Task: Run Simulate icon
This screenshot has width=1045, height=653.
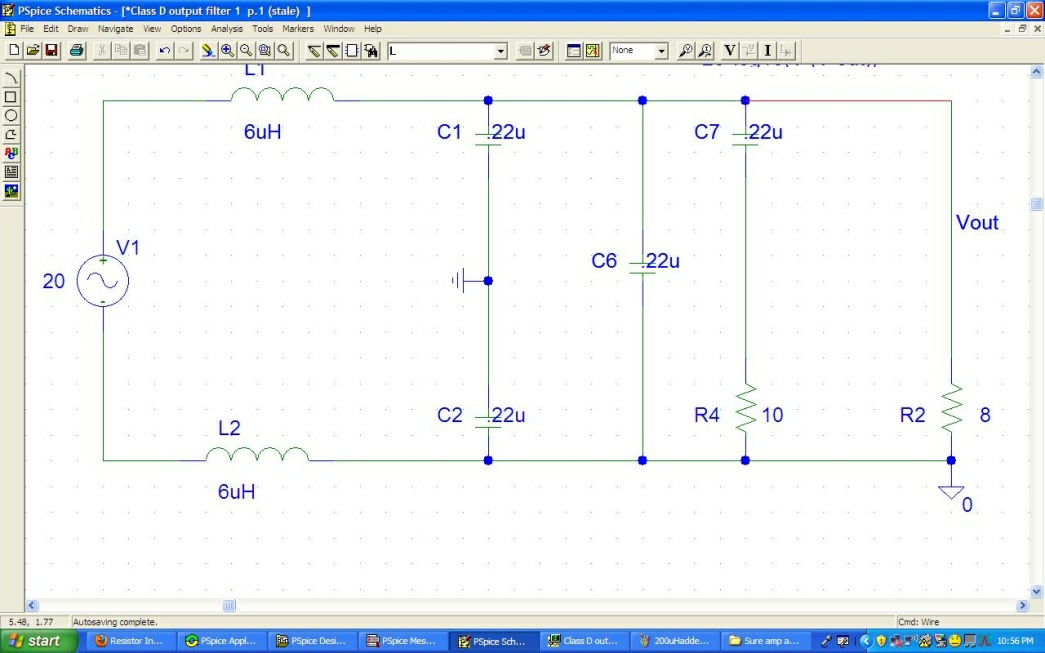Action: pyautogui.click(x=592, y=51)
